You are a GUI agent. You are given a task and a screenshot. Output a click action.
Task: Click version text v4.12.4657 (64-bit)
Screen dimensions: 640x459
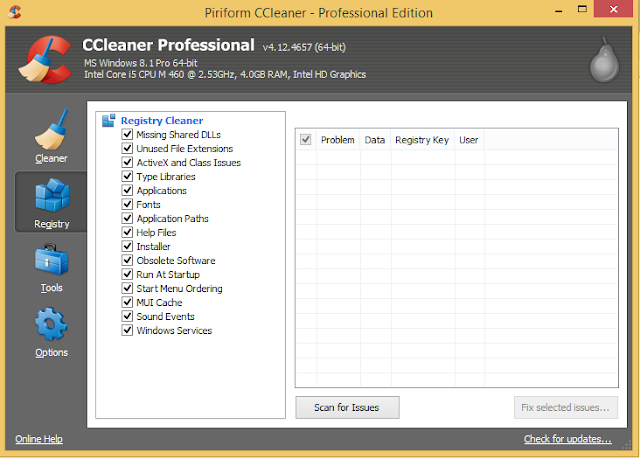pos(304,47)
